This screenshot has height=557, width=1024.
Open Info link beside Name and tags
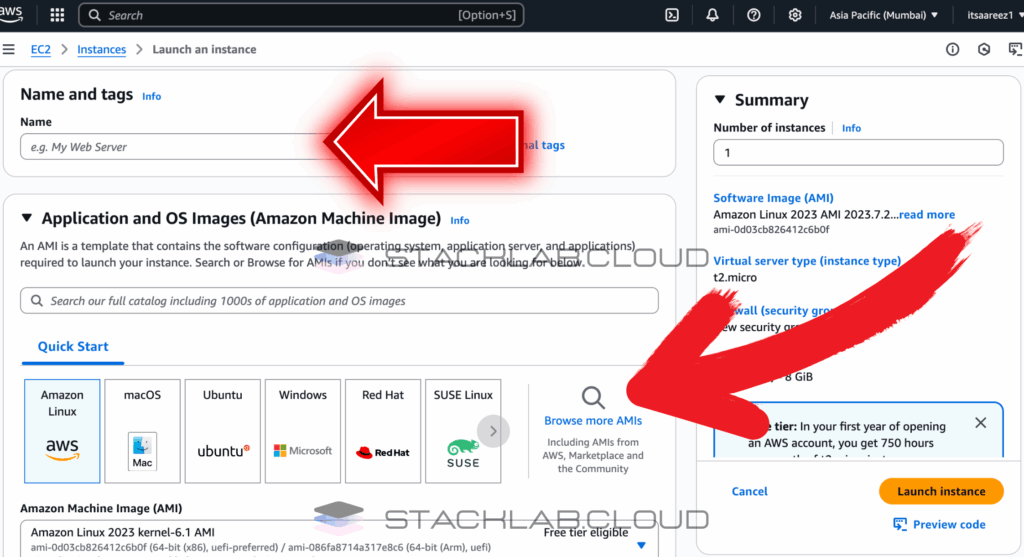(152, 96)
